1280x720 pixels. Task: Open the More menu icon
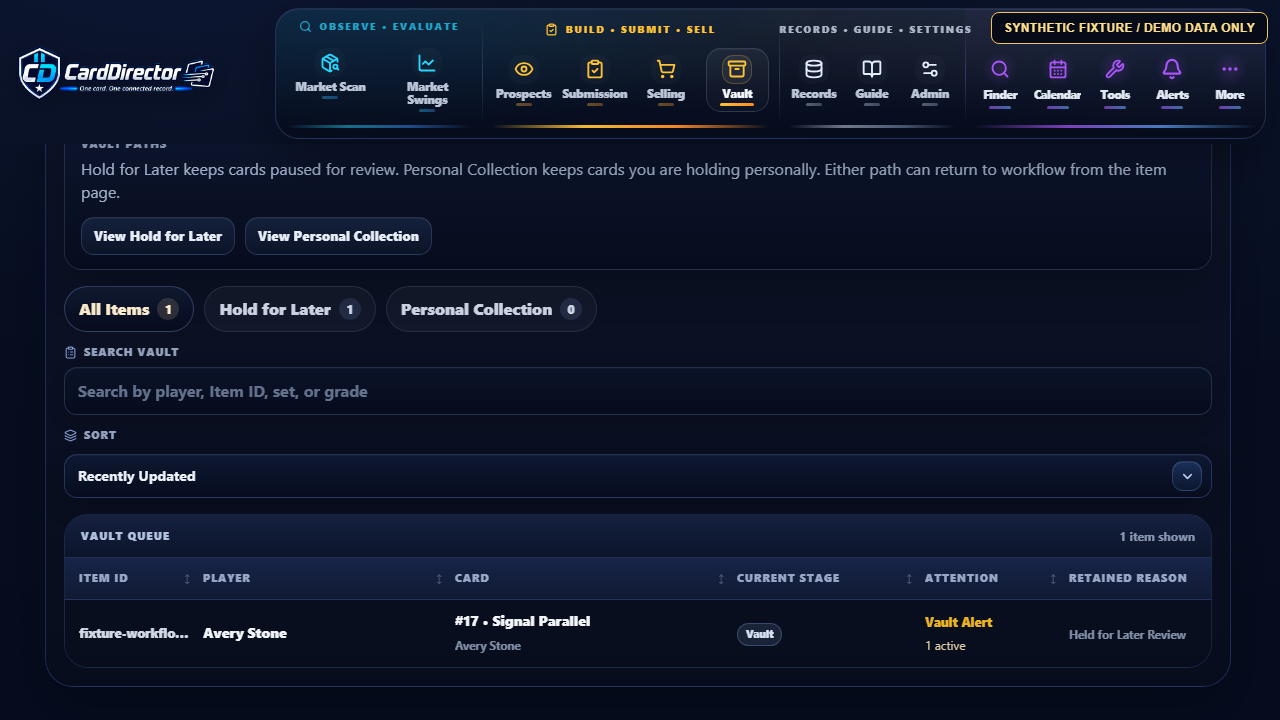(1230, 69)
